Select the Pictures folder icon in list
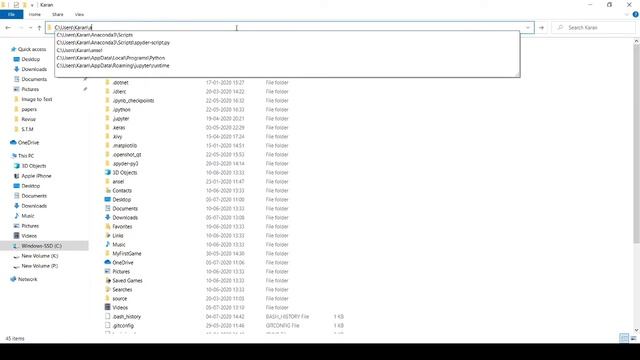This screenshot has width=640, height=360. pyautogui.click(x=108, y=271)
